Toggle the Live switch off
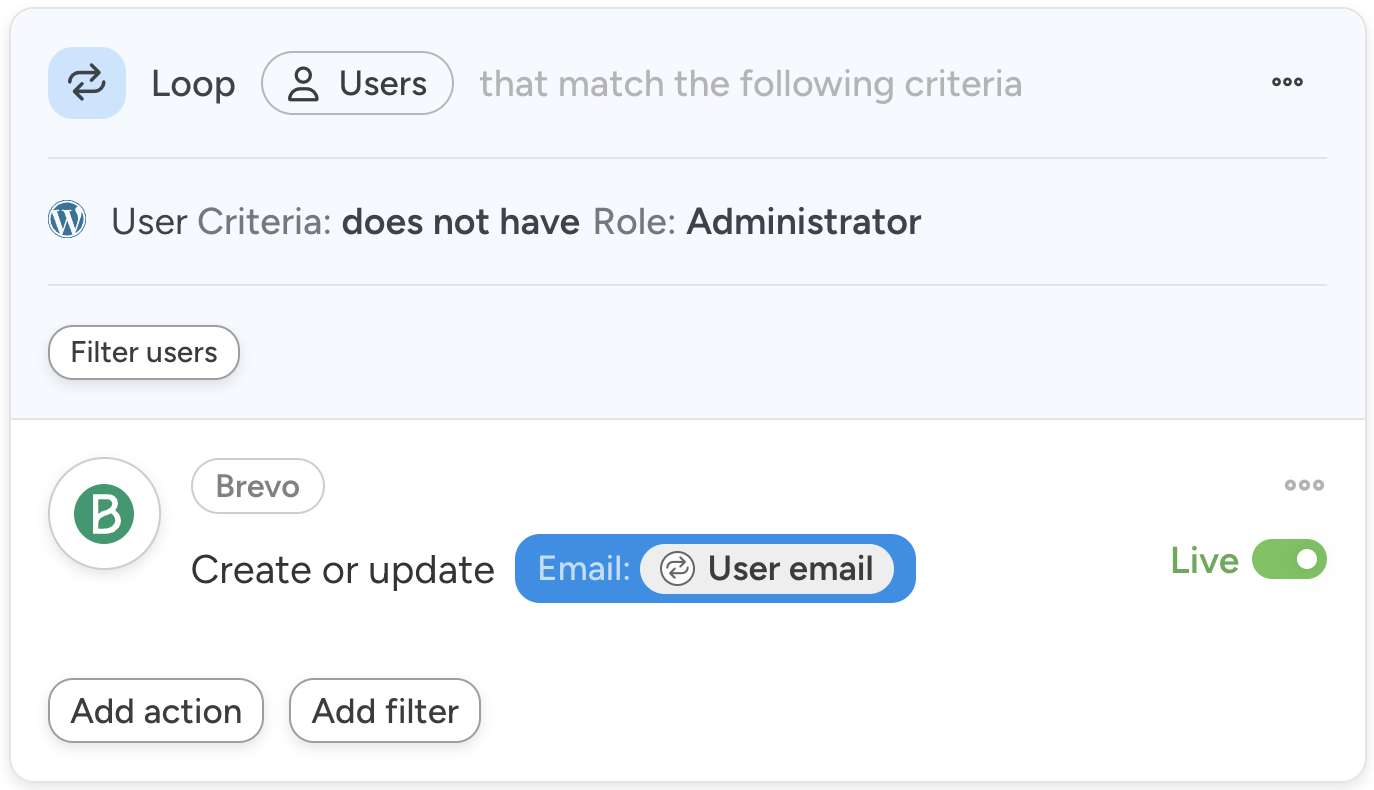 click(x=1289, y=560)
